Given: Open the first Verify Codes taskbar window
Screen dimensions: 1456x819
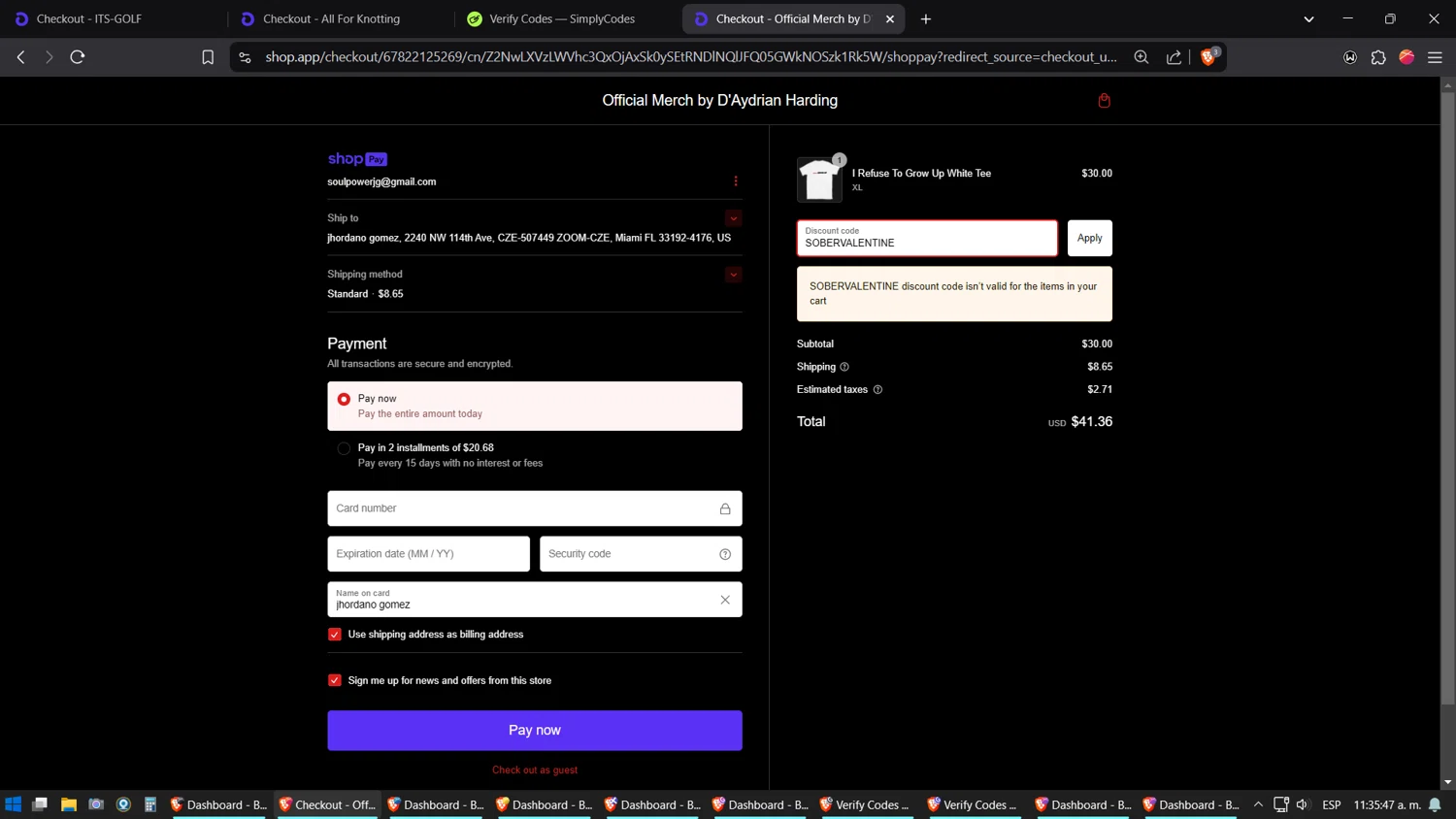Looking at the screenshot, I should (867, 804).
